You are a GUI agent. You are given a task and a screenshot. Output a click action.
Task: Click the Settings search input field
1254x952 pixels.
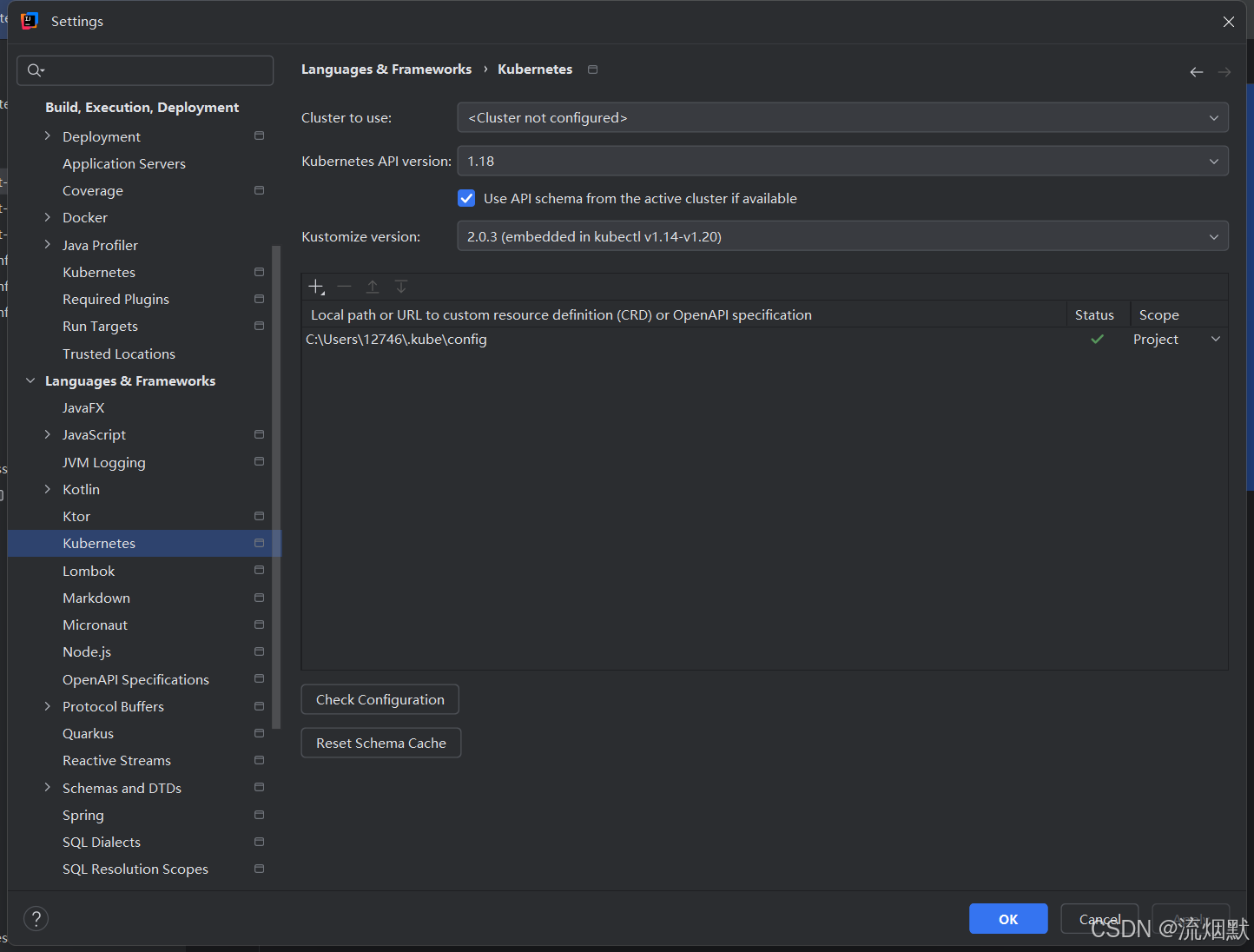point(145,70)
